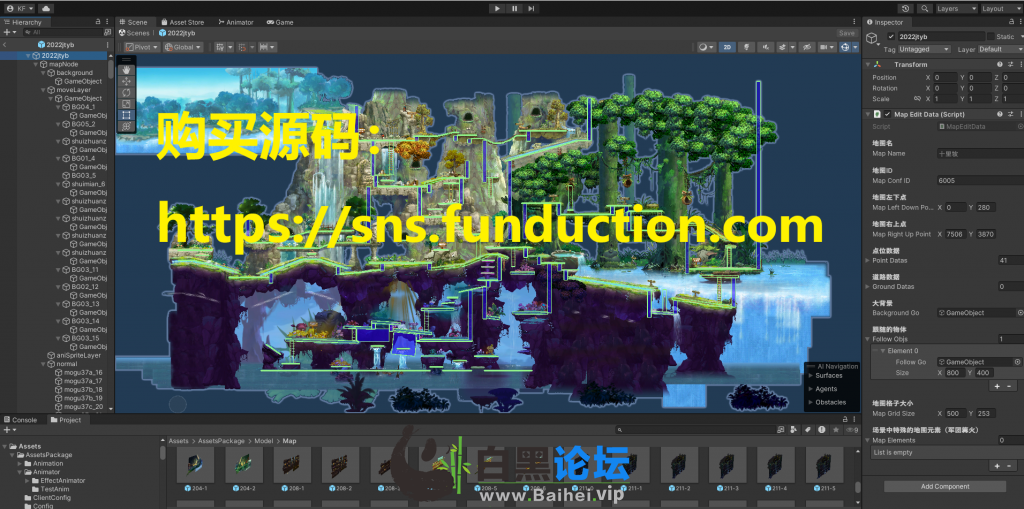
Task: Enable the Static checkbox
Action: coord(990,37)
